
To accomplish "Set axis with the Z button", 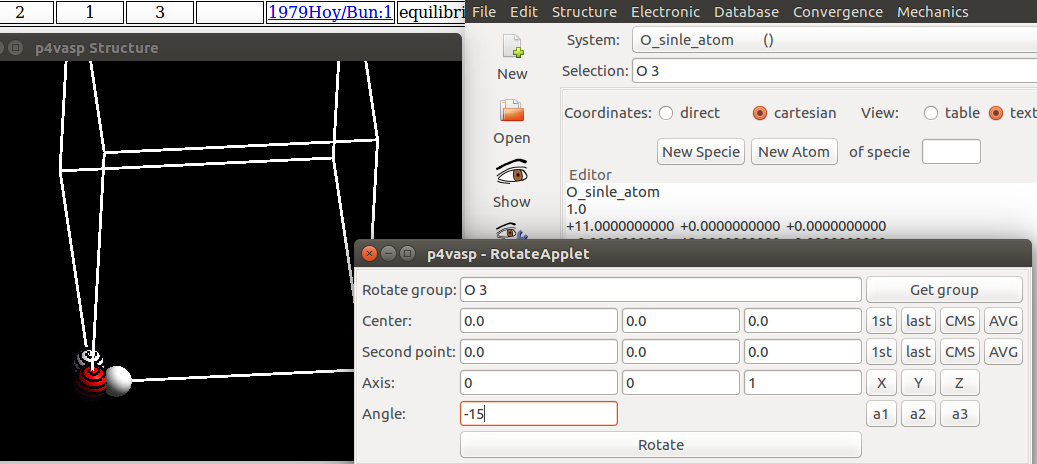I will coord(958,383).
